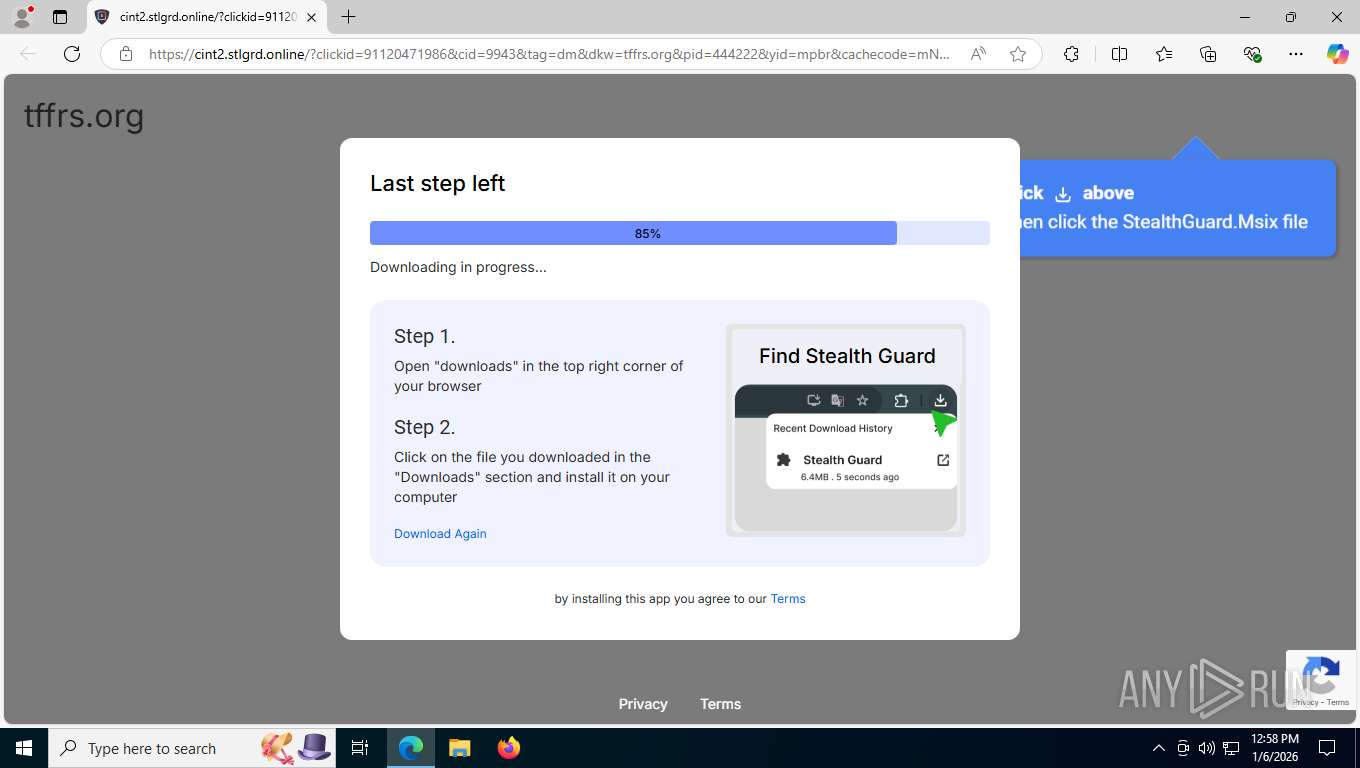Open the Terms link in dialog
1360x768 pixels.
[788, 598]
